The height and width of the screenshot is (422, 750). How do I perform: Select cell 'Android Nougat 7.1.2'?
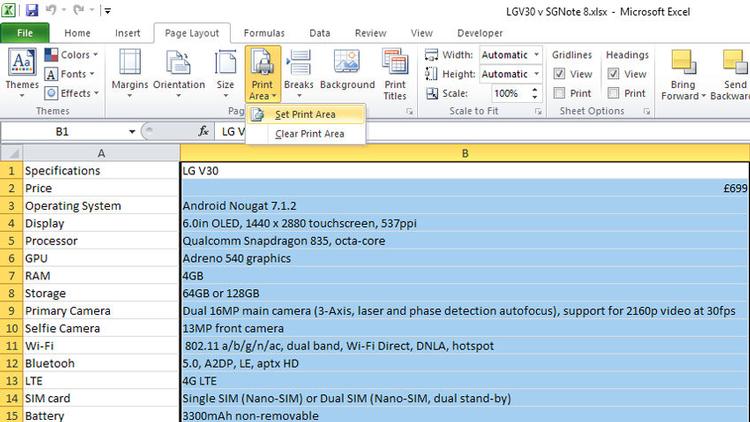[x=464, y=206]
